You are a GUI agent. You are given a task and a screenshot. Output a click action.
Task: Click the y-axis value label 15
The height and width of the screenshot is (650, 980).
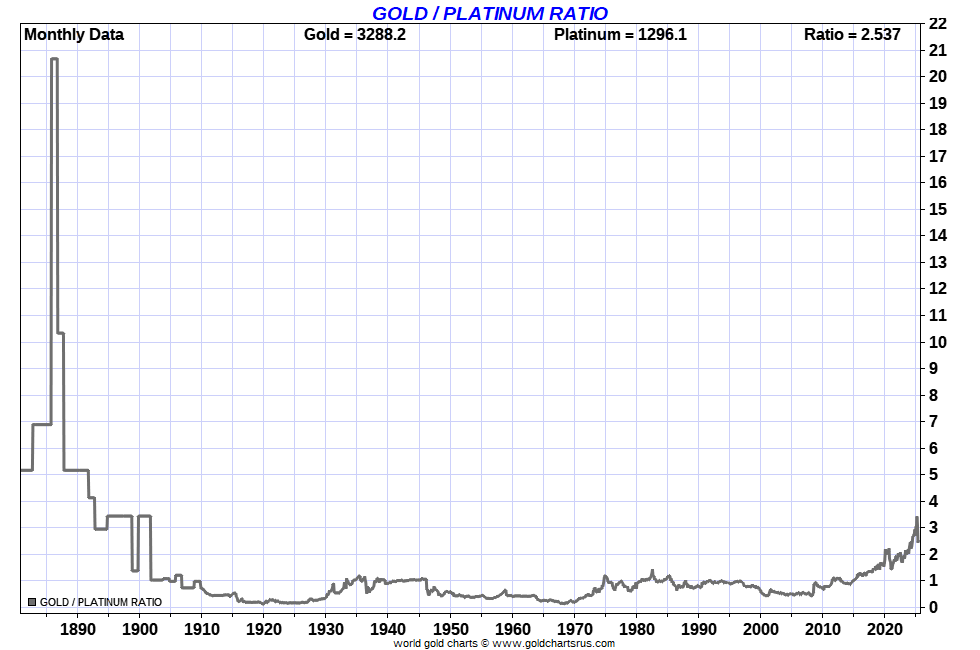coord(938,209)
